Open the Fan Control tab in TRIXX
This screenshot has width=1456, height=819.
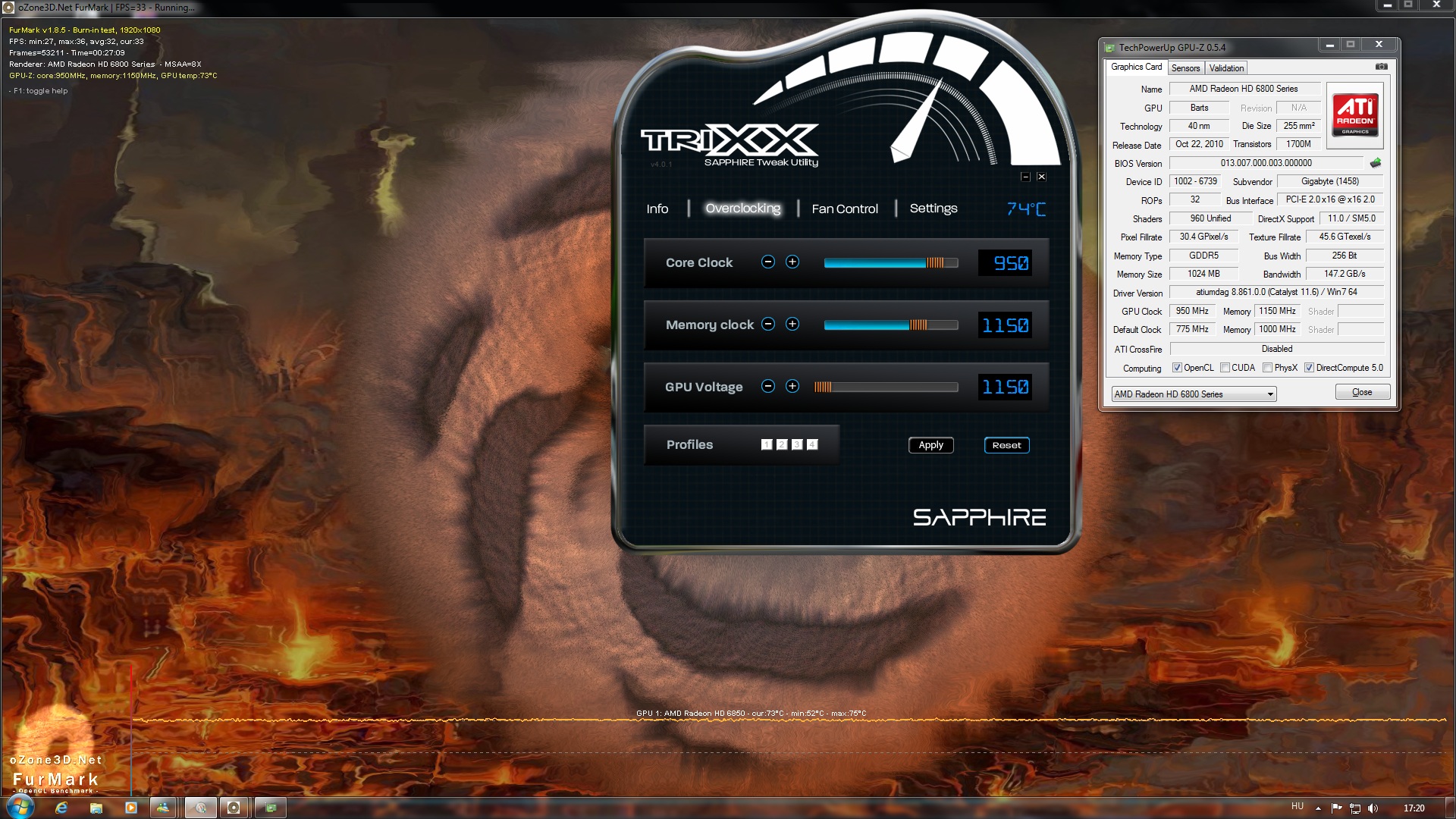(x=845, y=209)
